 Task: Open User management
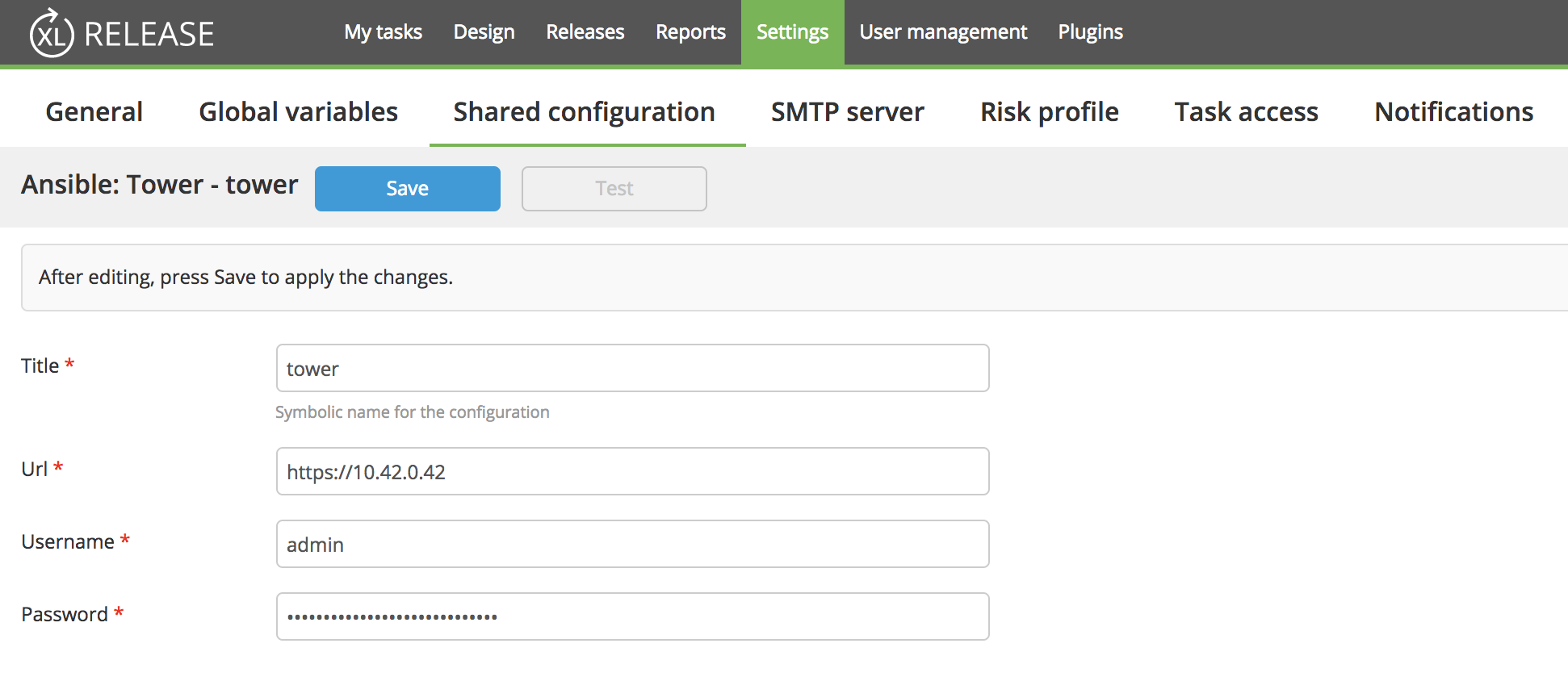click(943, 32)
